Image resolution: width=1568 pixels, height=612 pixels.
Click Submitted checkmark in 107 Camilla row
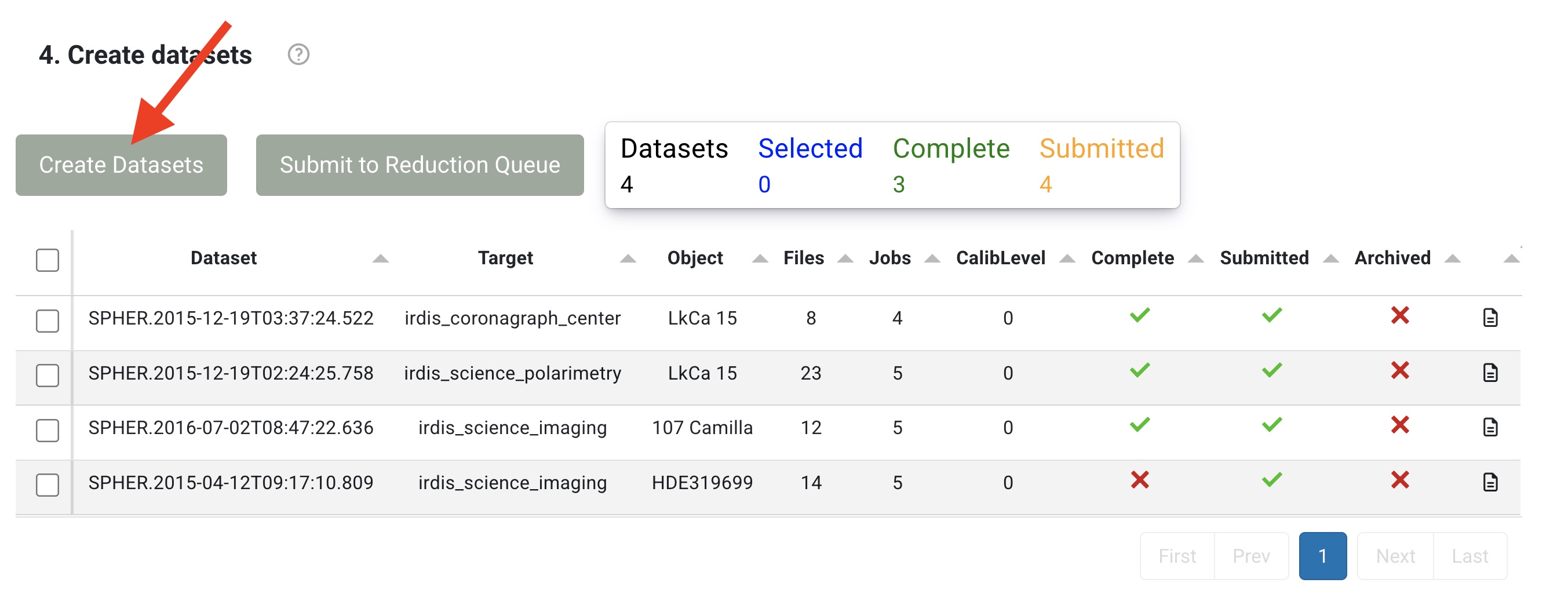pos(1271,424)
